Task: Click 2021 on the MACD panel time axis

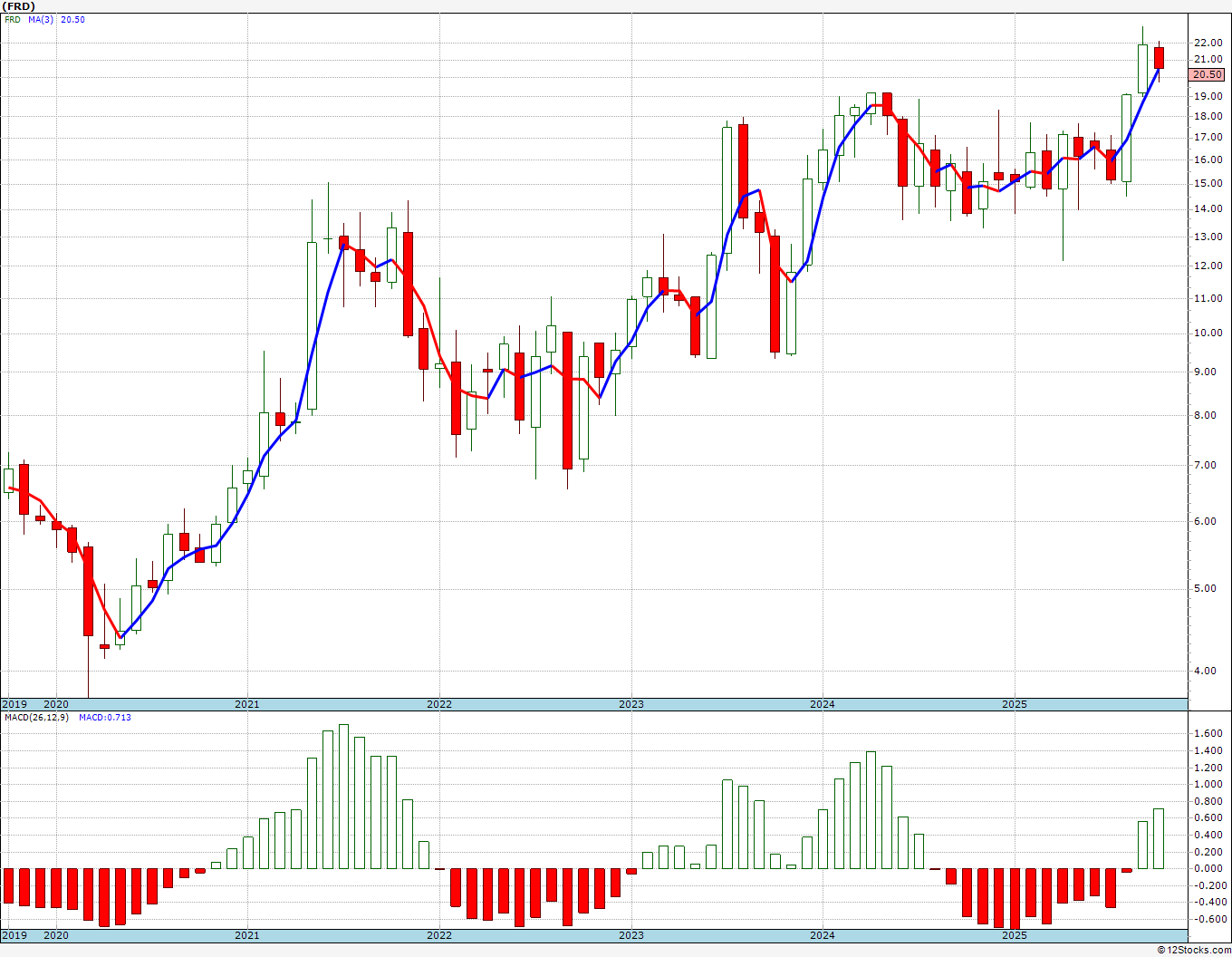Action: tap(247, 936)
